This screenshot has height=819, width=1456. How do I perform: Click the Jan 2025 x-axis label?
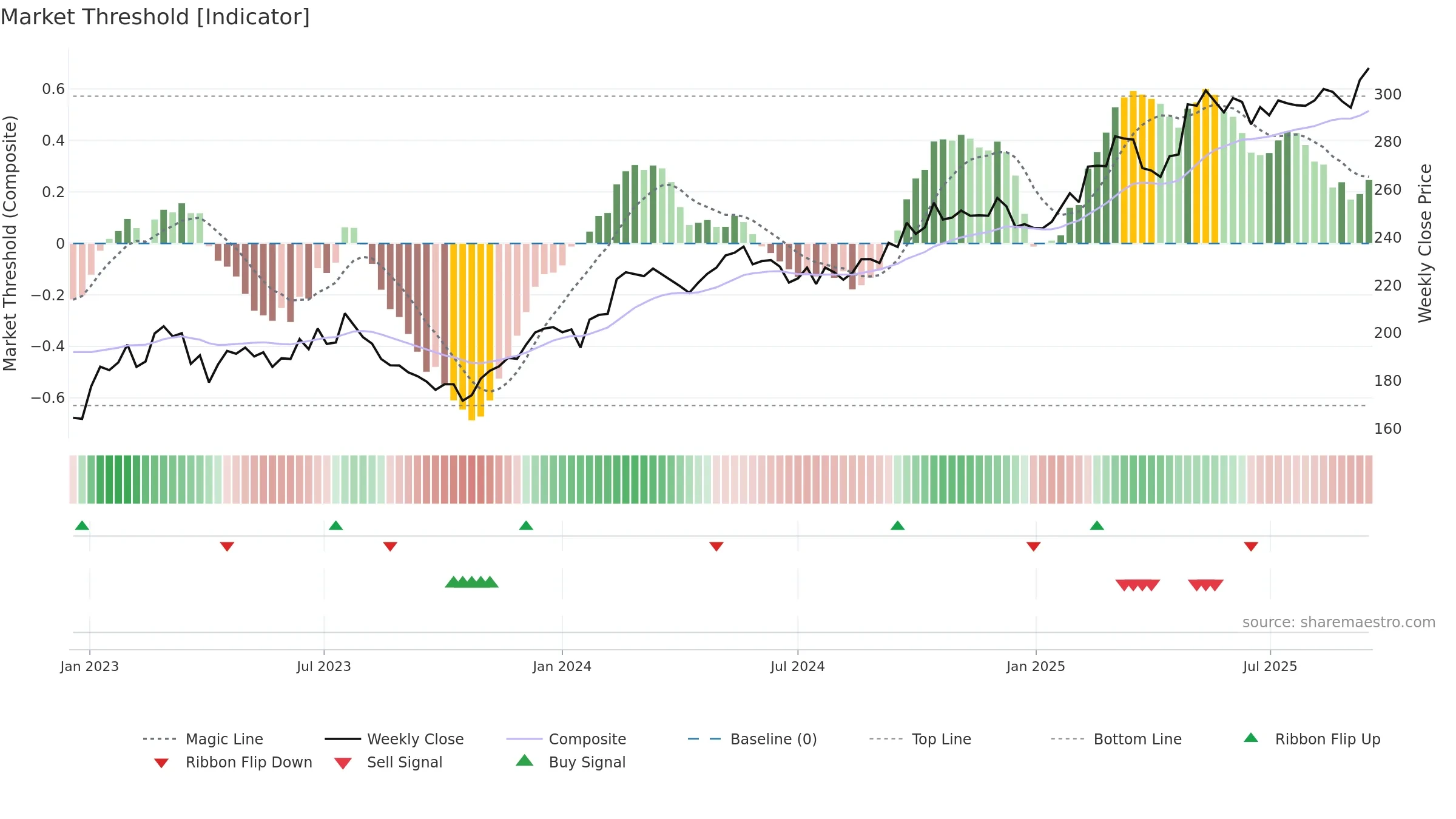[x=1036, y=667]
